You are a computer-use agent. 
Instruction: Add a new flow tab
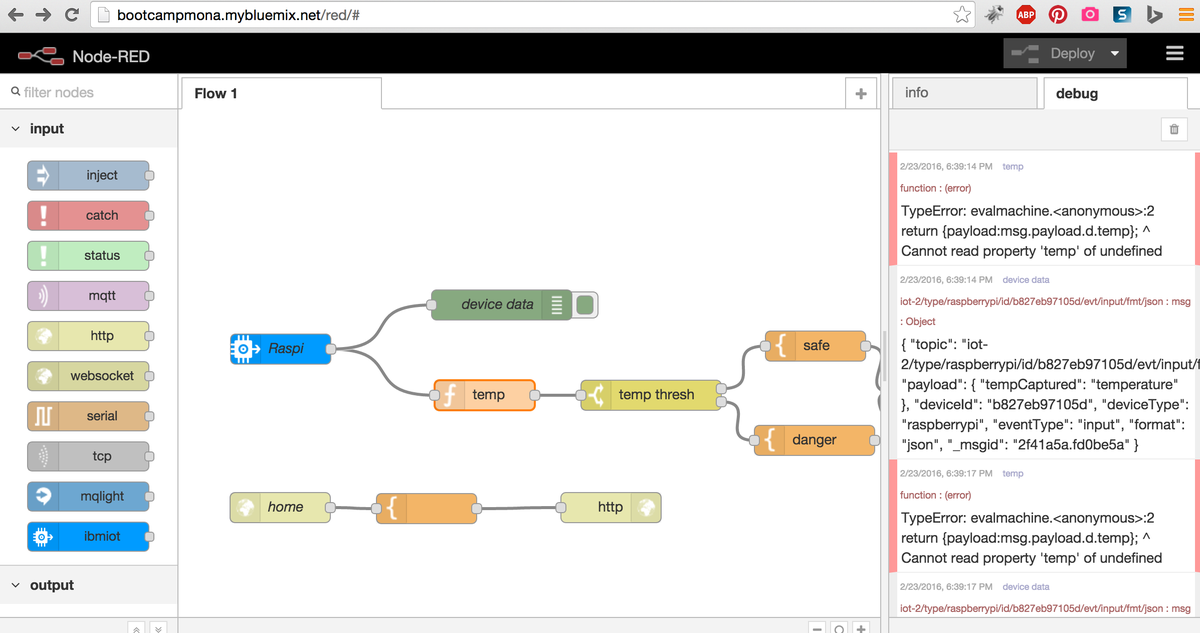(x=860, y=93)
